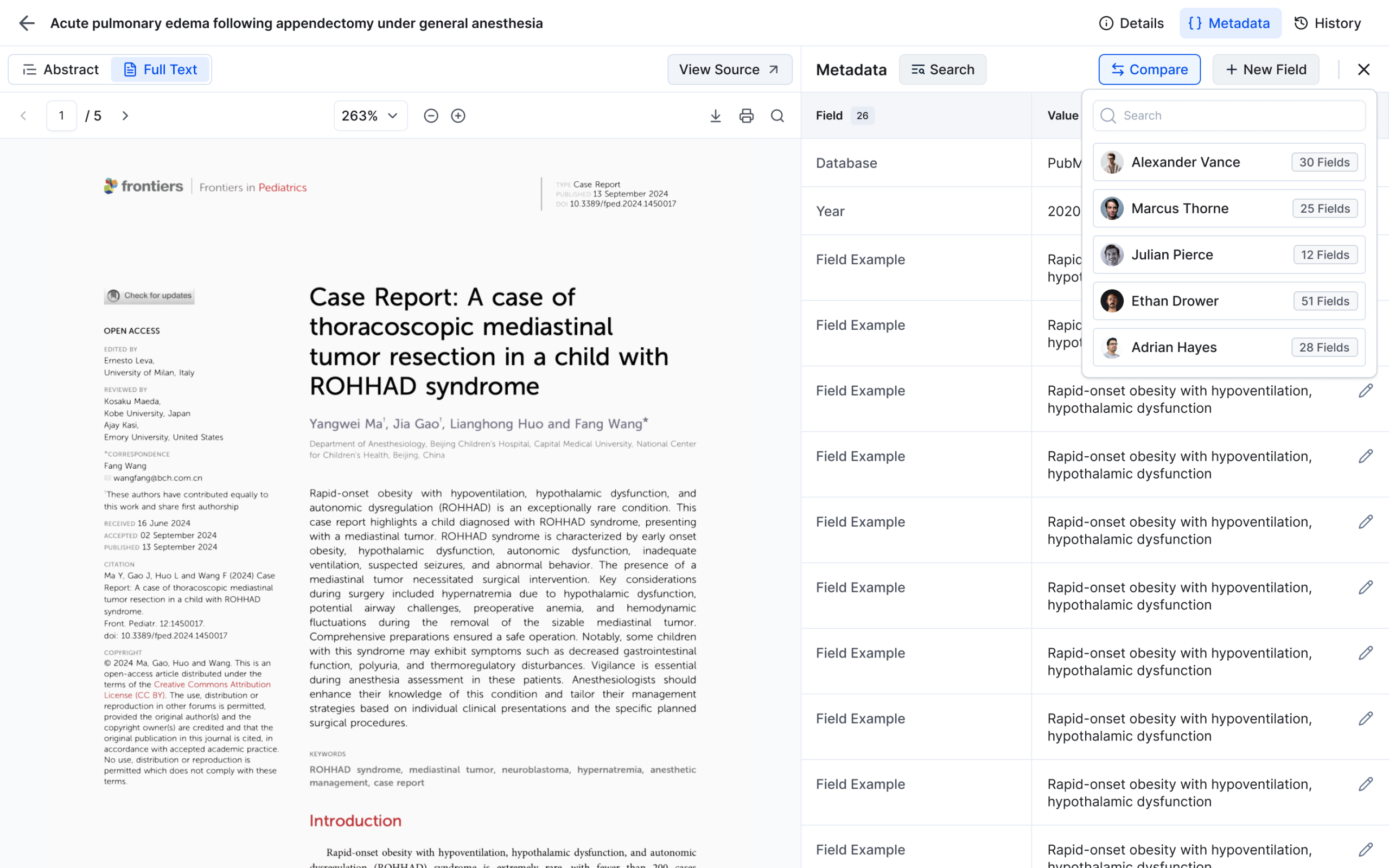Add a New Field
This screenshot has width=1389, height=868.
(1266, 69)
